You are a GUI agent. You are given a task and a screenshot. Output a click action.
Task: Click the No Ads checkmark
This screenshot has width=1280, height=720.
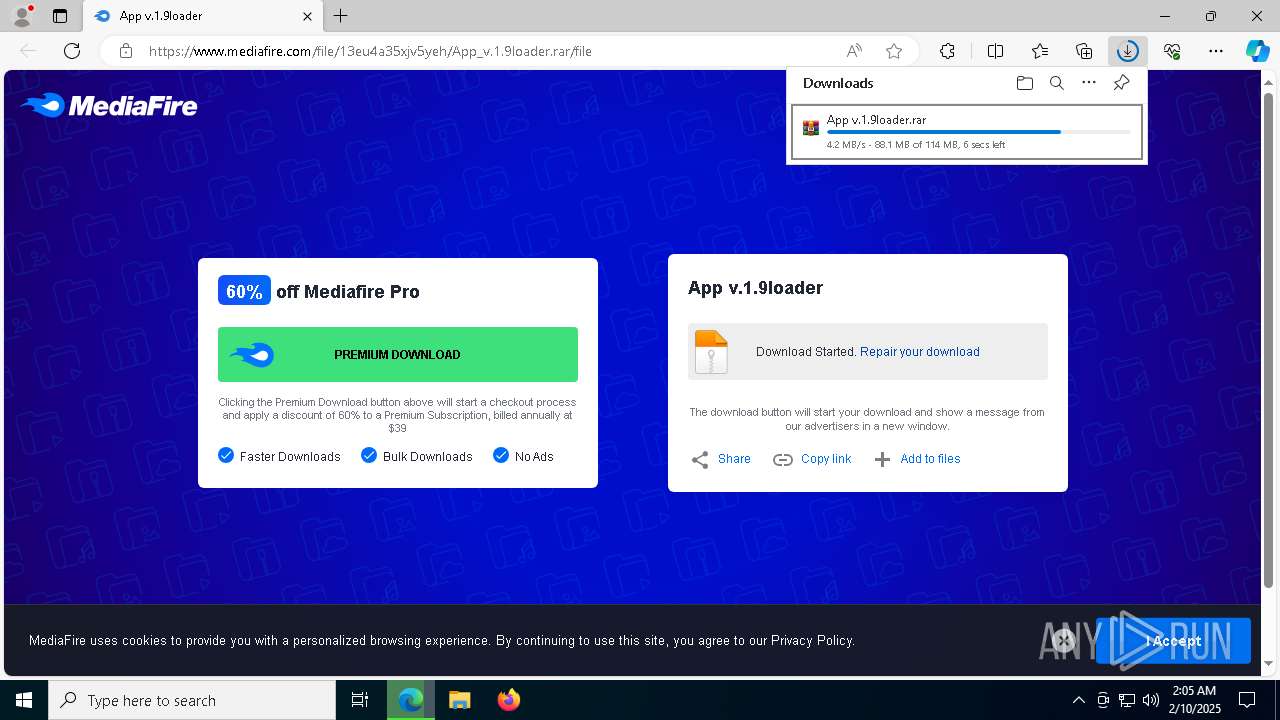[x=501, y=455]
